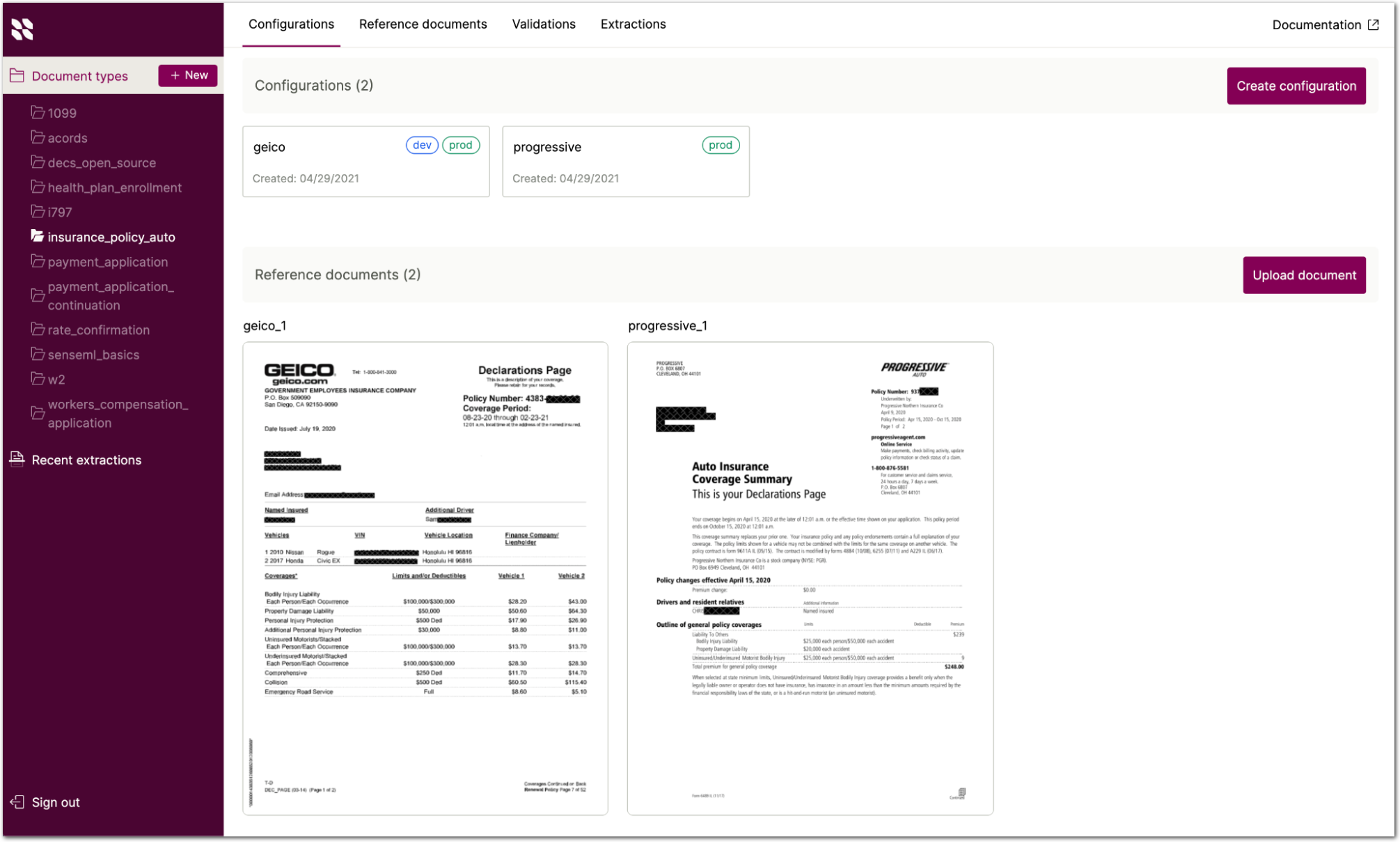Switch to the Reference documents tab
This screenshot has height=842, width=1400.
click(423, 24)
